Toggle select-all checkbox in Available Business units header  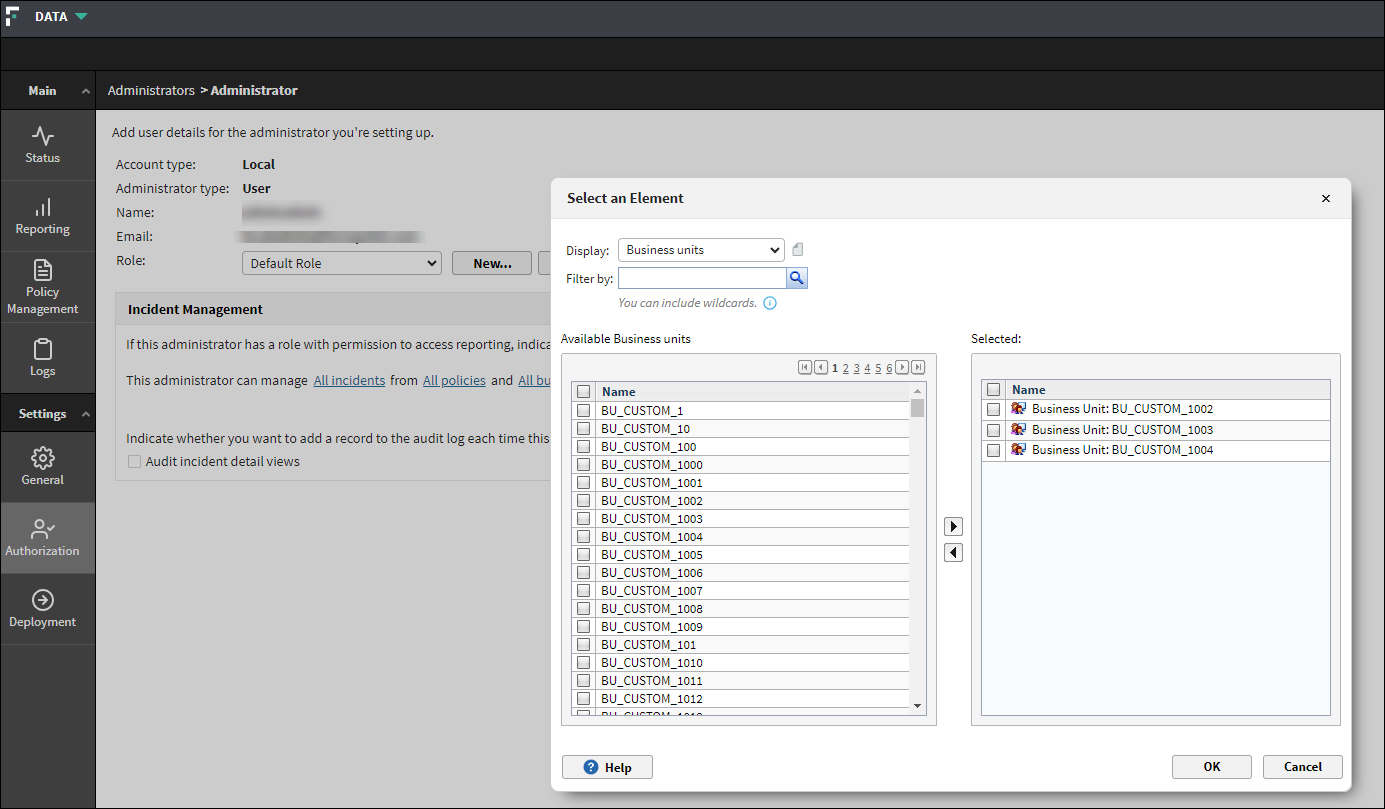(583, 392)
